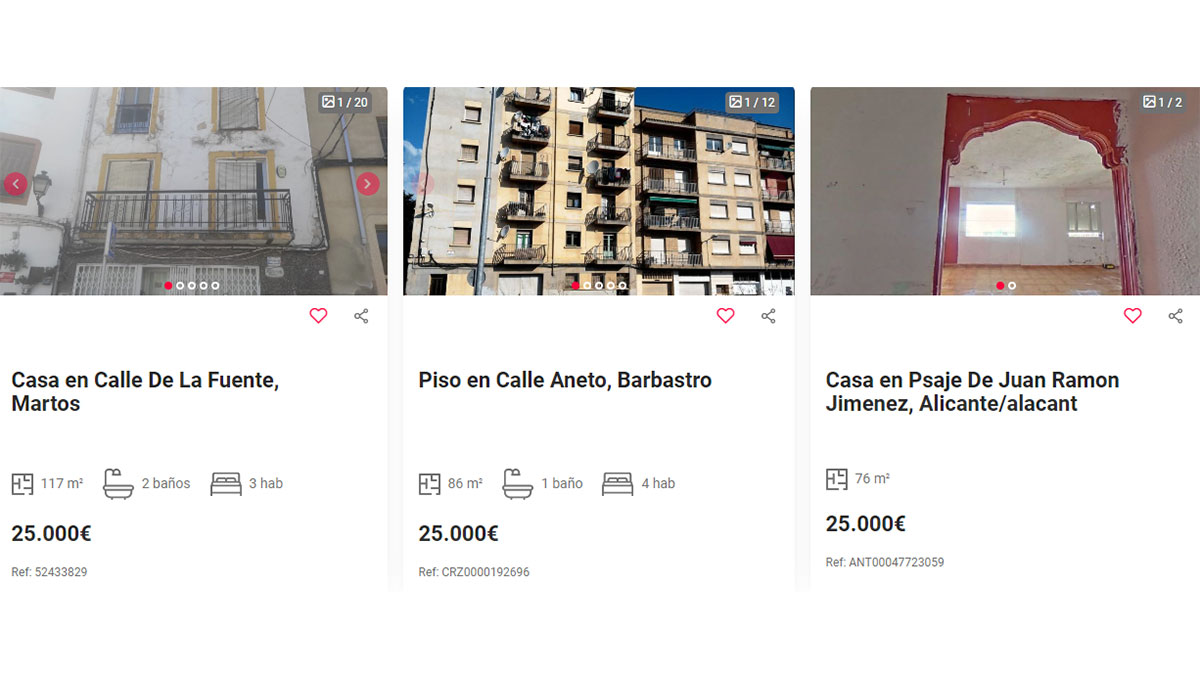Select the third carousel dot on the Barbastro photos
The width and height of the screenshot is (1200, 675).
[599, 285]
